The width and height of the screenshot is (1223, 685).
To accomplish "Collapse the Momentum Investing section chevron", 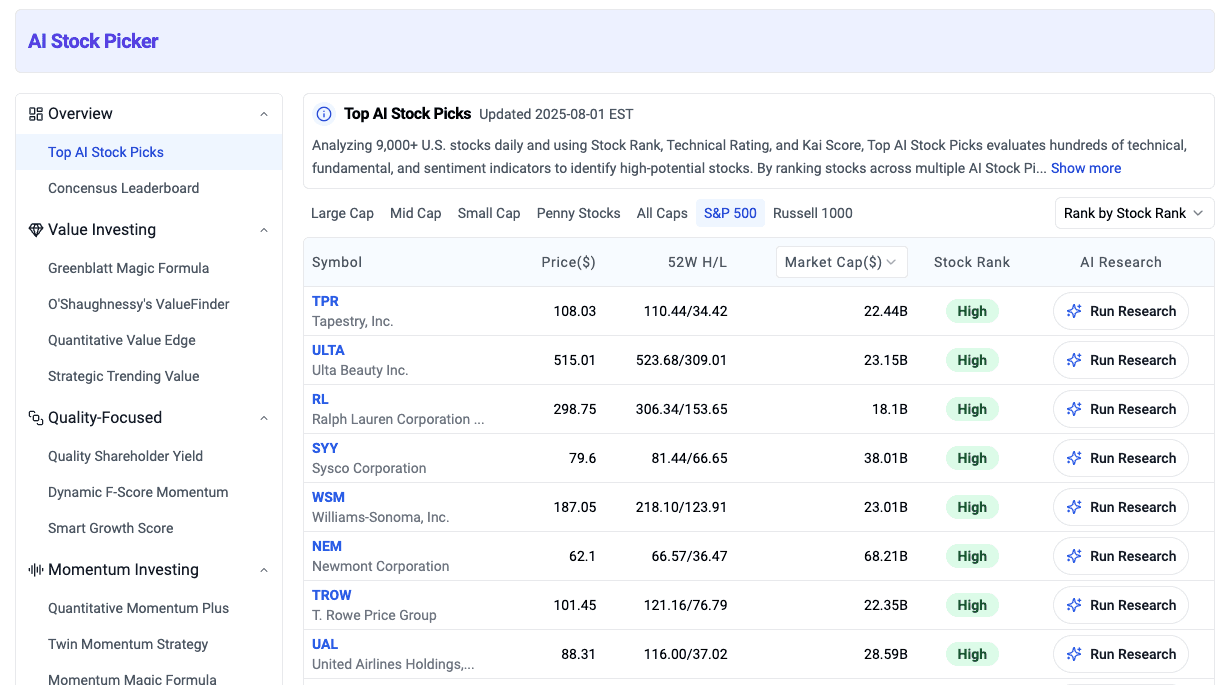I will pos(264,570).
